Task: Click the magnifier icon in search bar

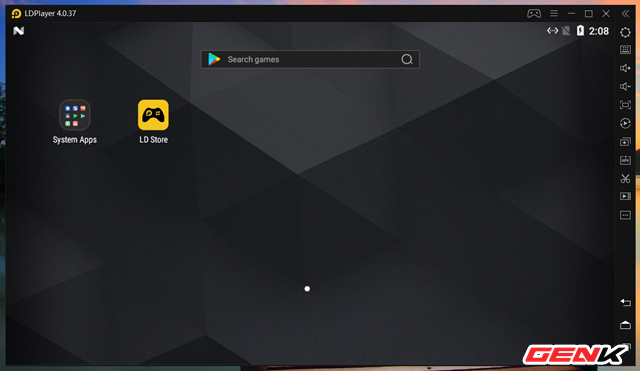Action: 407,60
